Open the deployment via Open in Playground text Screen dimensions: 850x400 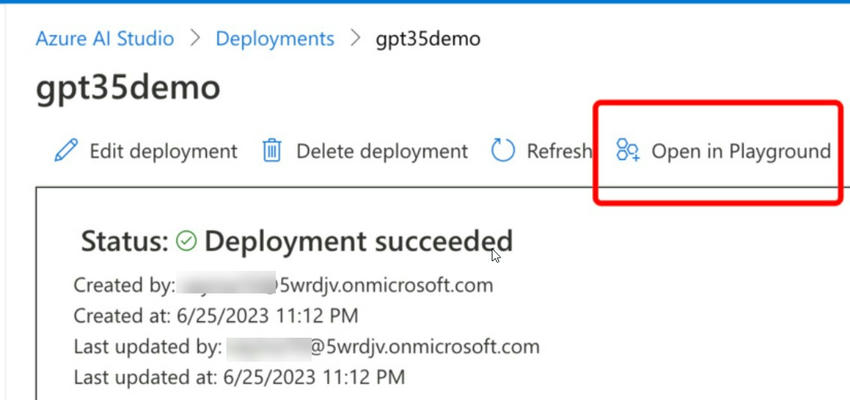(740, 151)
